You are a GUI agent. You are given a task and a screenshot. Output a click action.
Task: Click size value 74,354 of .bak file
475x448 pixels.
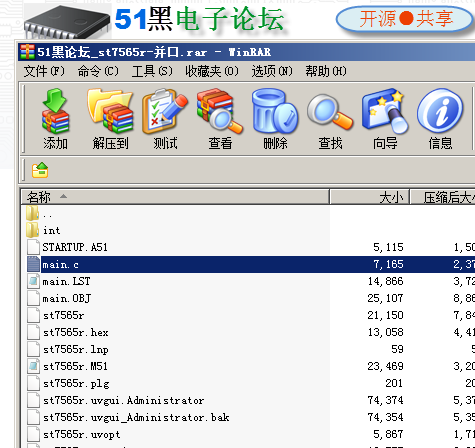point(386,417)
